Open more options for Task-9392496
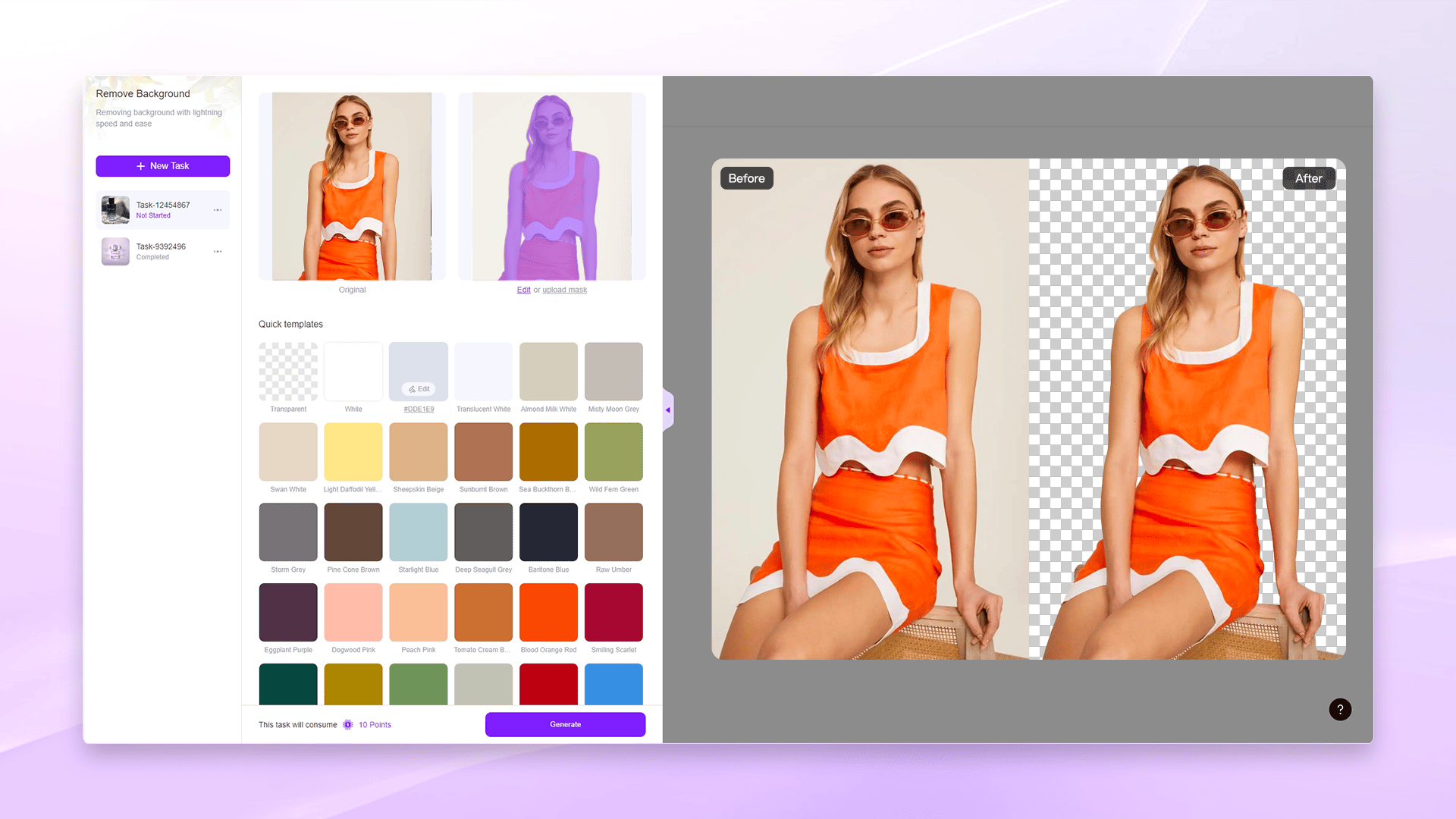 [218, 252]
